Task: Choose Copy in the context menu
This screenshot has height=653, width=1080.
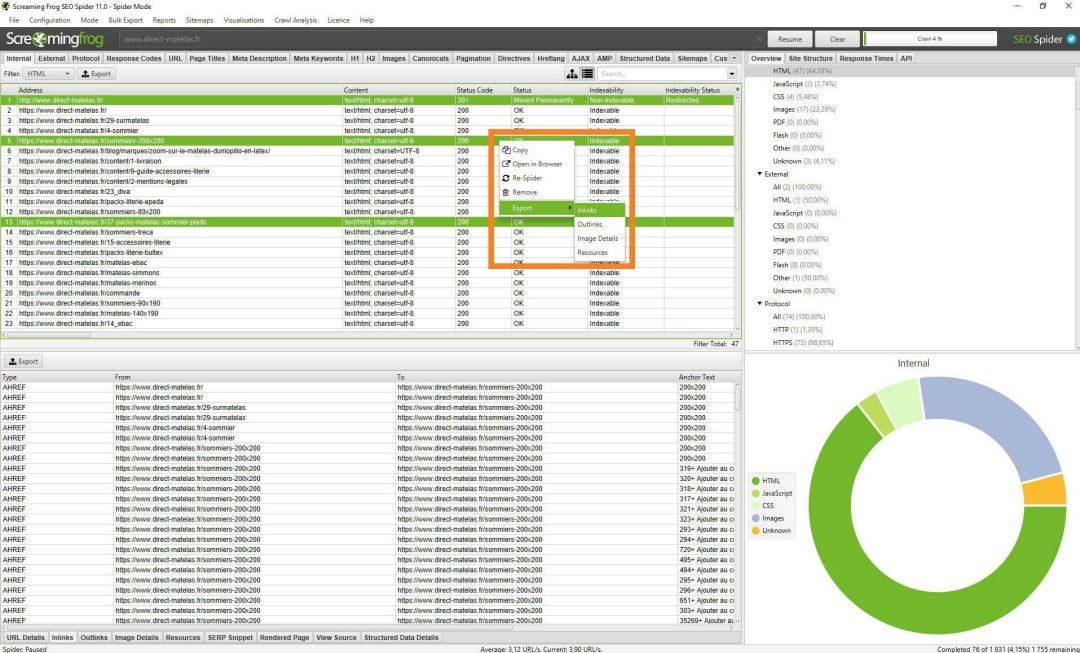Action: [520, 150]
